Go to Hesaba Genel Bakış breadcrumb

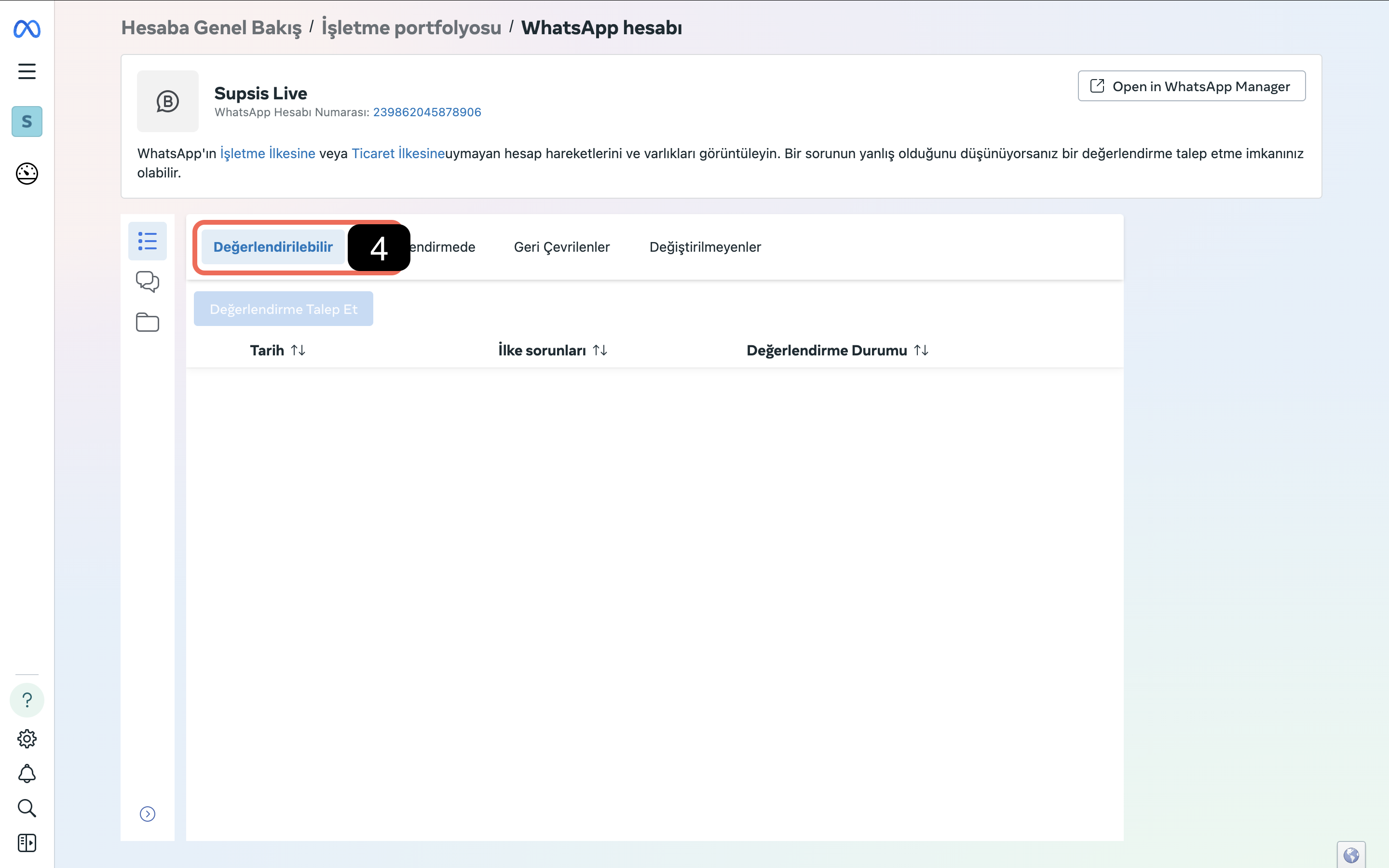tap(211, 27)
